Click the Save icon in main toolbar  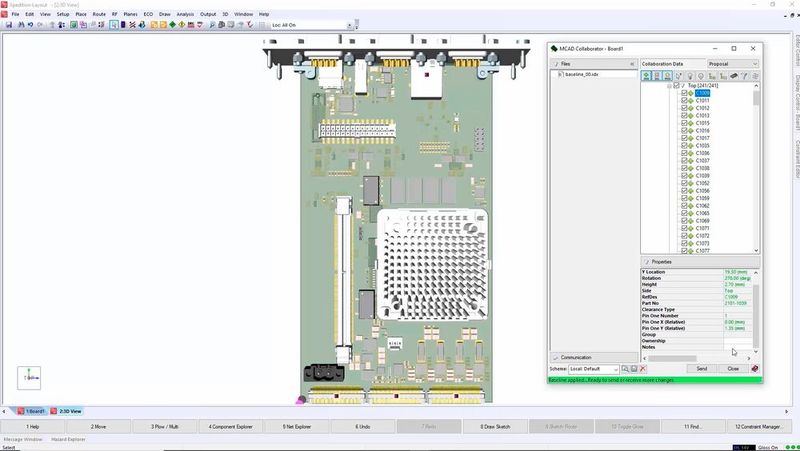coord(8,24)
